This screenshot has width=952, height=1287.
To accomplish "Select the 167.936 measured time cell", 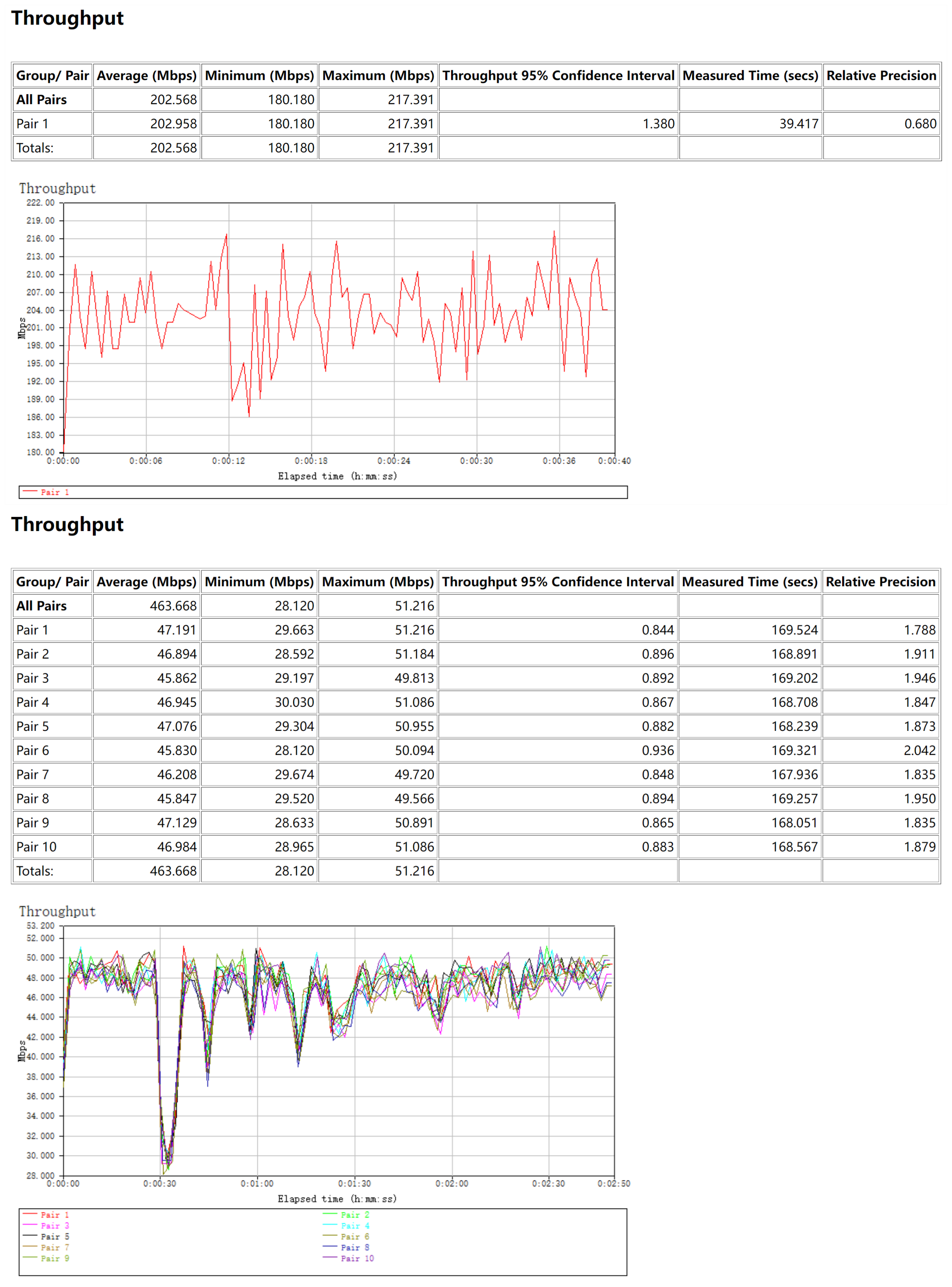I will pyautogui.click(x=794, y=774).
